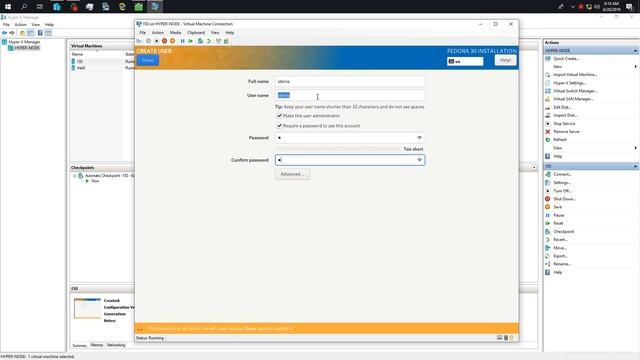Image resolution: width=640 pixels, height=360 pixels.
Task: Open View menu in Virtual Machine Connection
Action: pos(215,33)
